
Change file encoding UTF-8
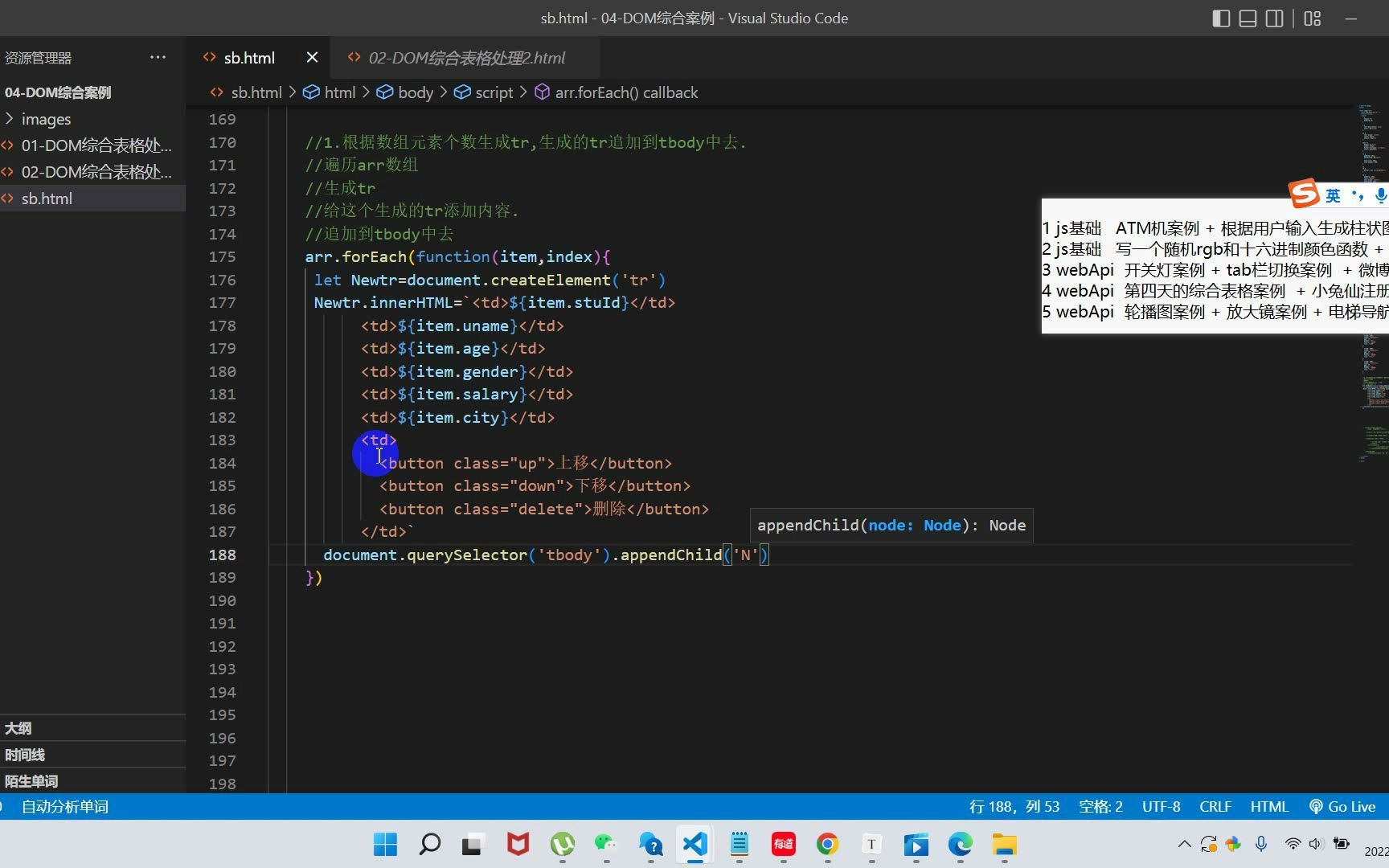[1162, 807]
